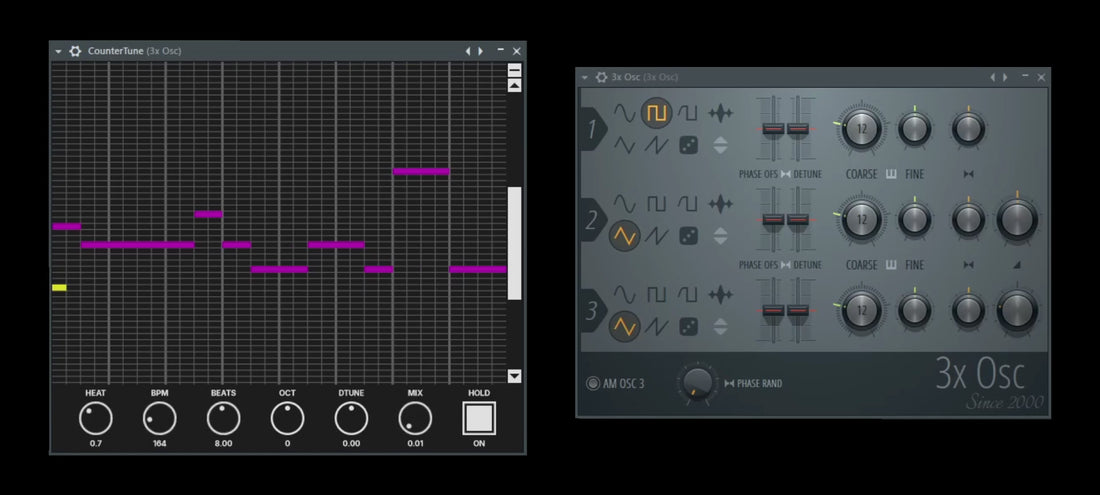This screenshot has width=1100, height=495.
Task: Click the dice noise icon in oscillator 1
Action: [x=688, y=145]
